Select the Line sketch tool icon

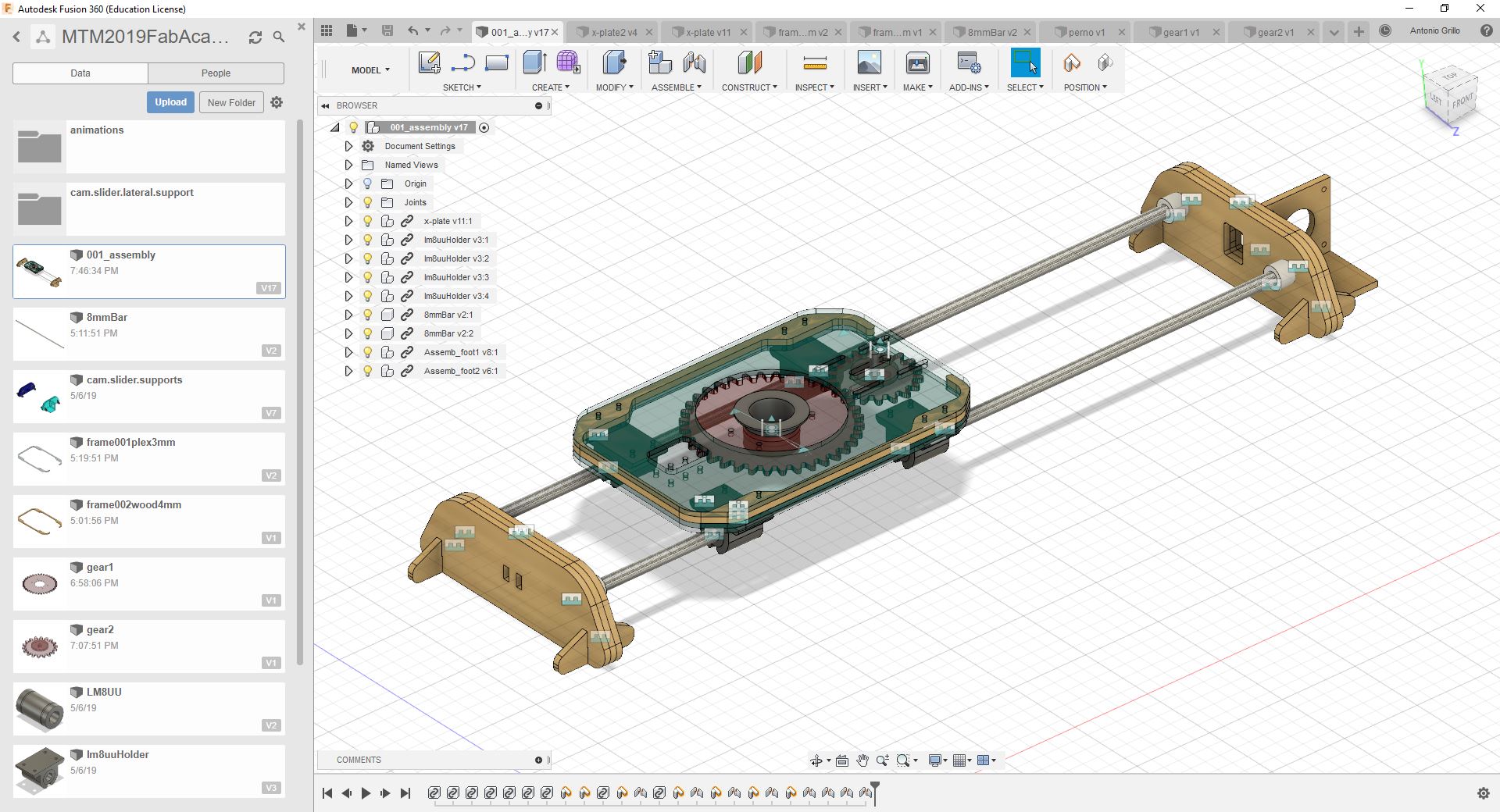coord(462,62)
